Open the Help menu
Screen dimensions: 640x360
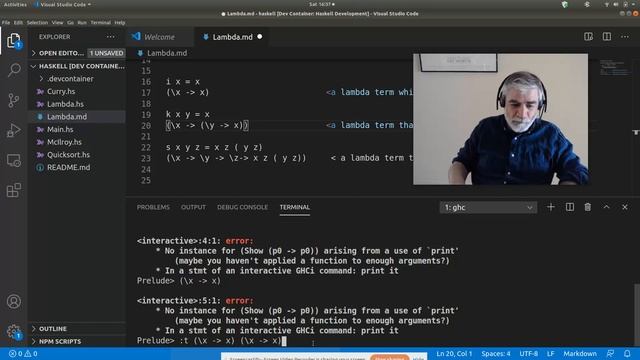click(x=120, y=22)
